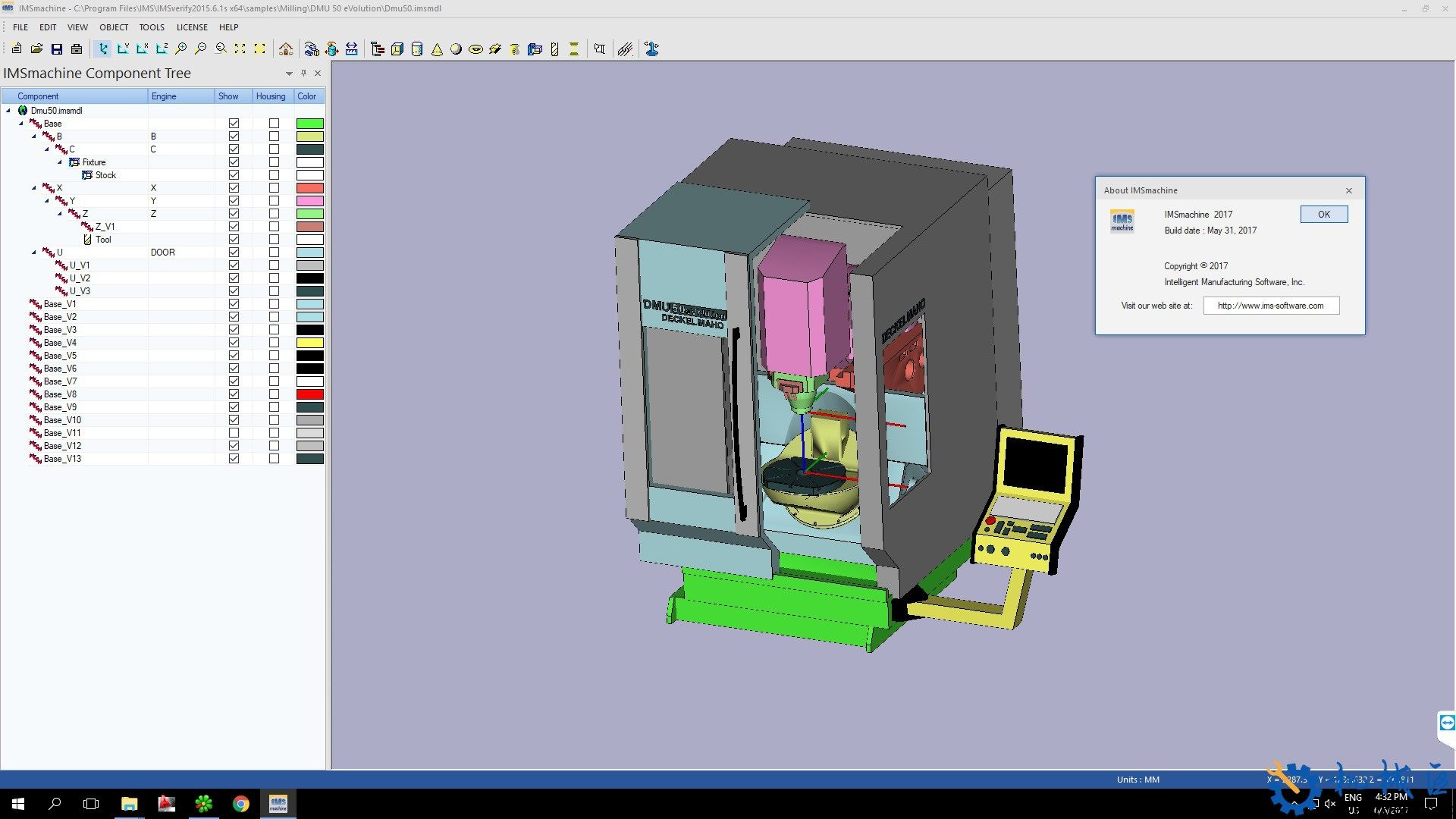Viewport: 1456px width, 819px height.
Task: Open the TOOLS menu
Action: (x=152, y=27)
